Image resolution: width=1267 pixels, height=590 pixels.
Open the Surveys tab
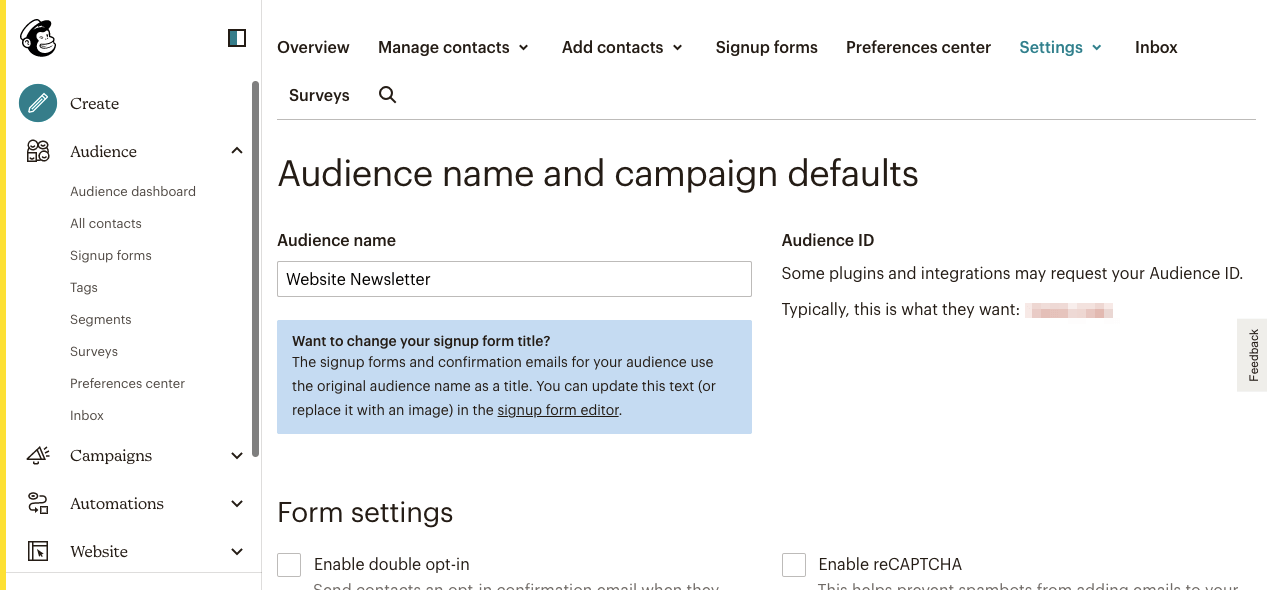319,95
